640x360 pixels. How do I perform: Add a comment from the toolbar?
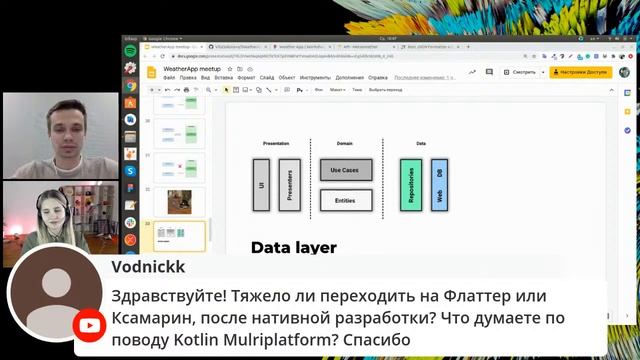[x=287, y=90]
